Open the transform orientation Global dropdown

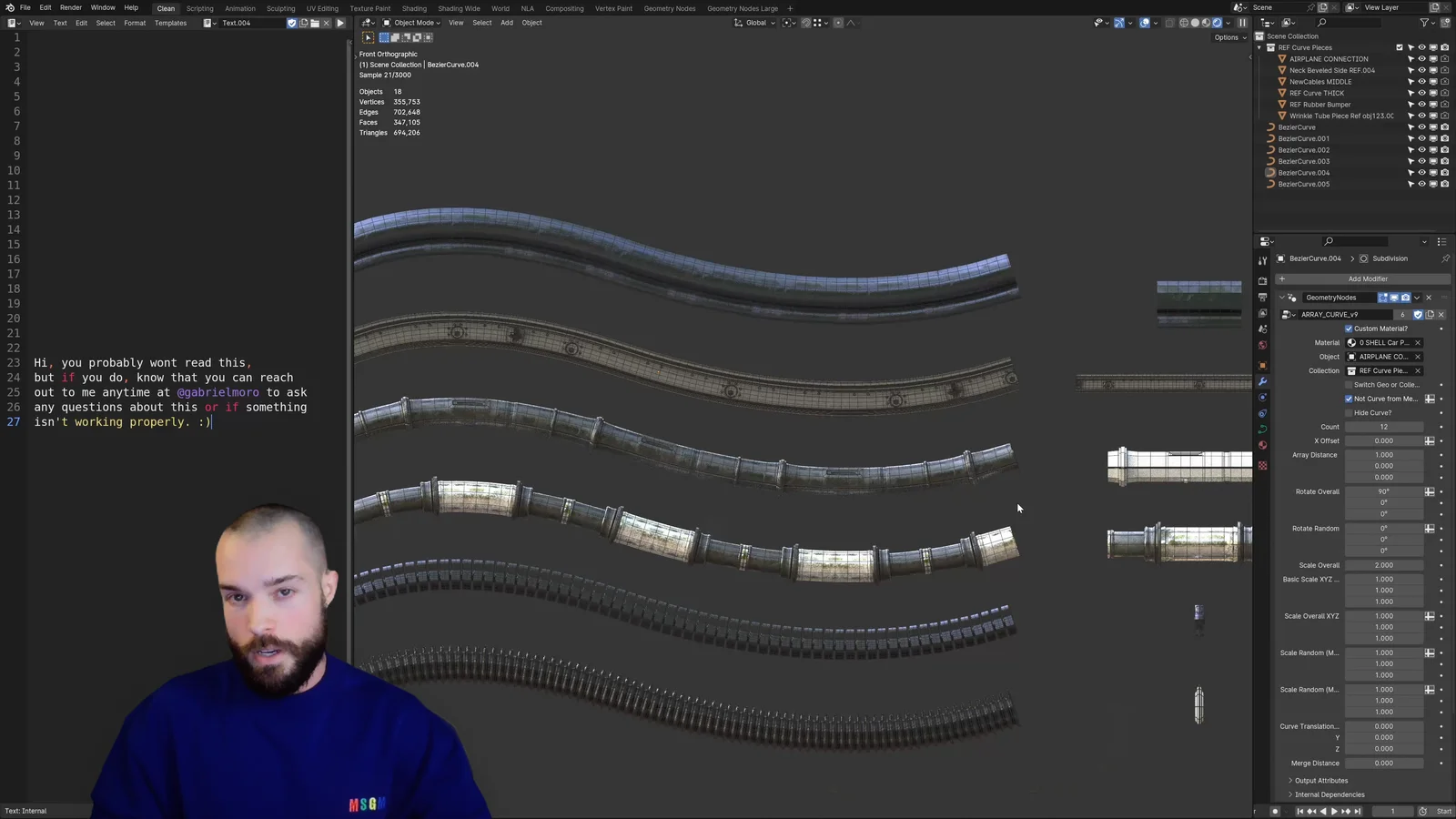click(x=755, y=23)
